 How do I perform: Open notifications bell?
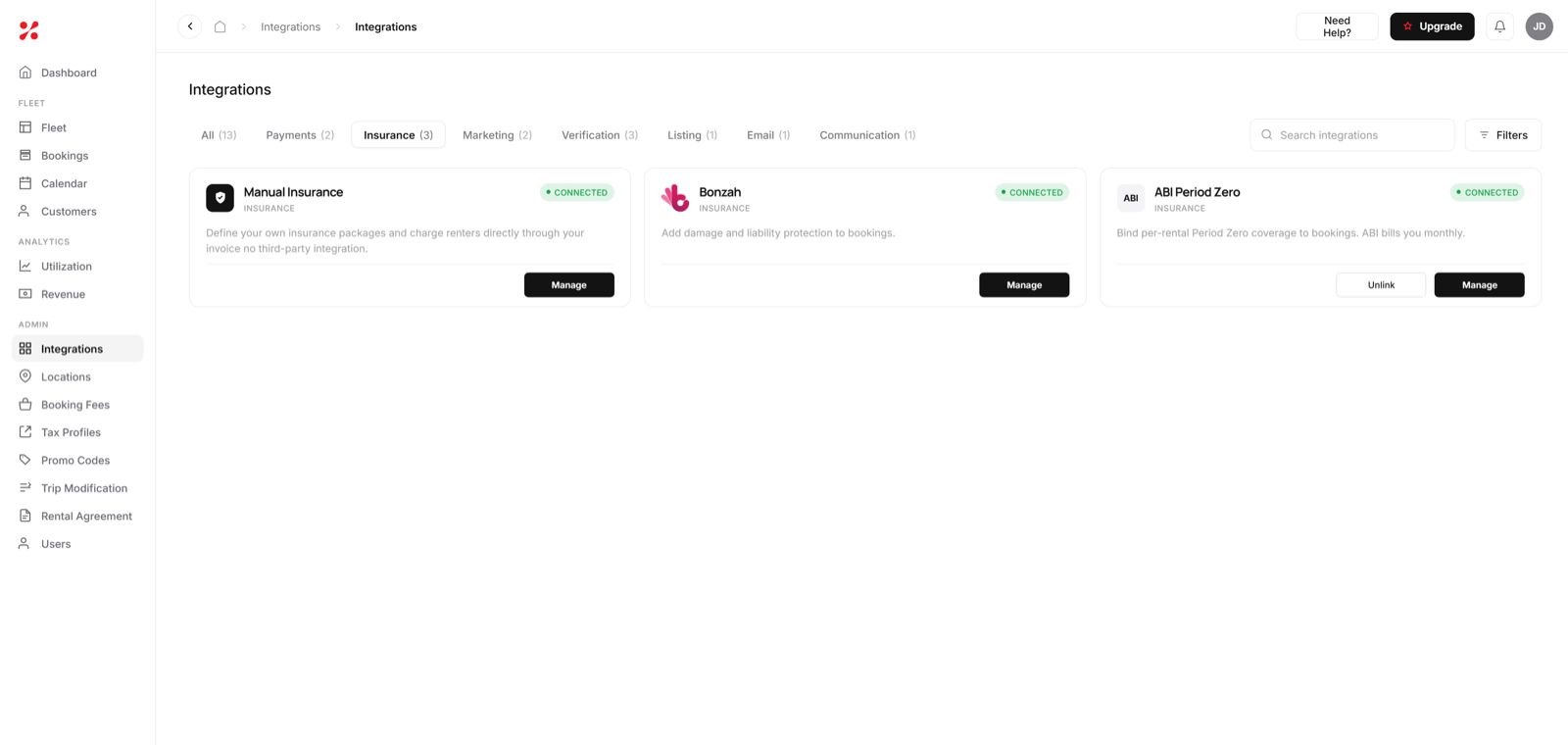[x=1499, y=26]
